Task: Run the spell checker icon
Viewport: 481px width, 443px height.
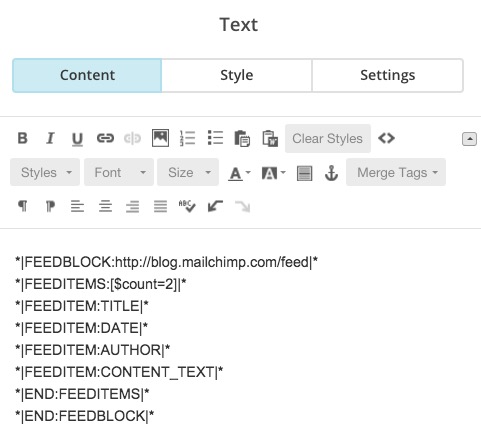Action: 187,206
